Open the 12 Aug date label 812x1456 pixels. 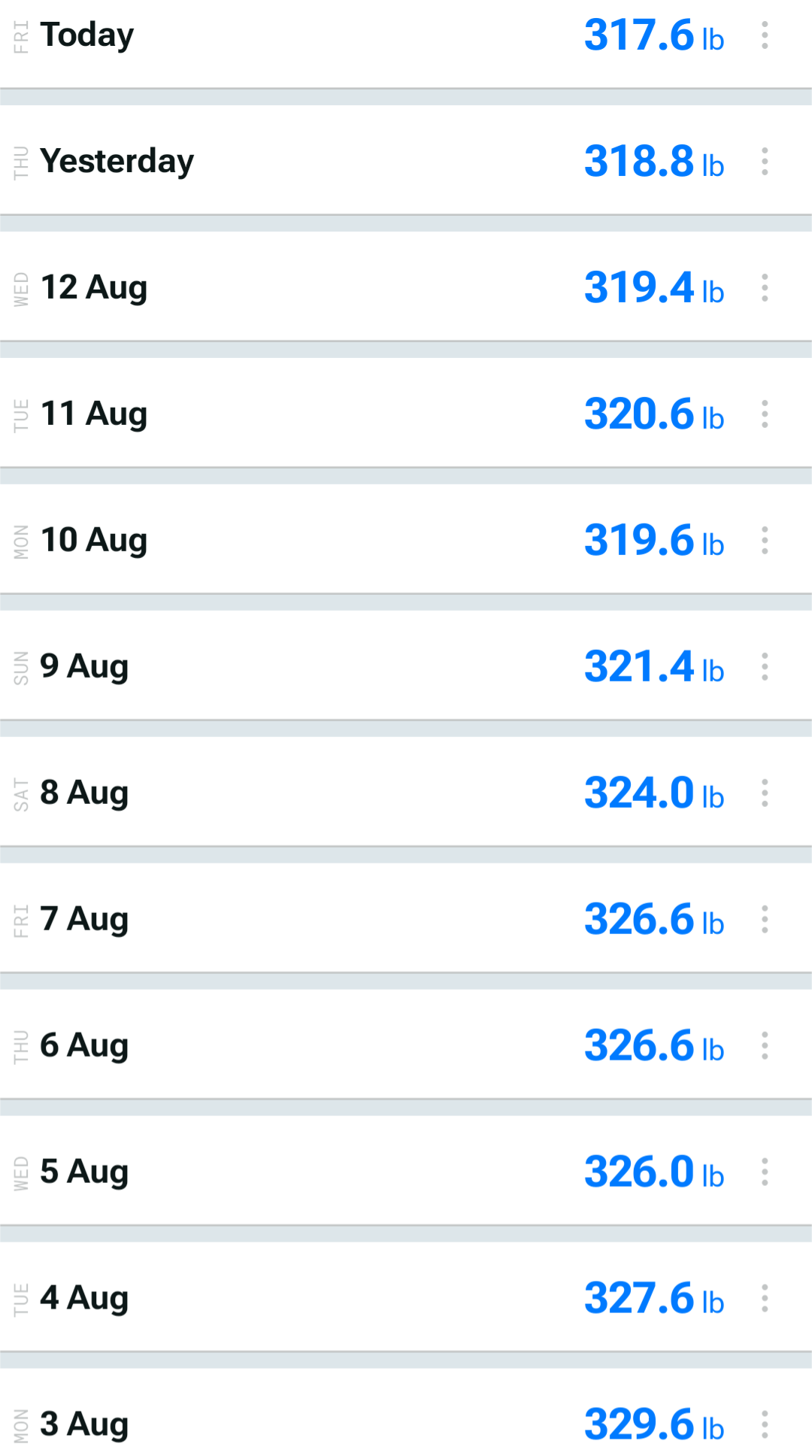pos(94,288)
